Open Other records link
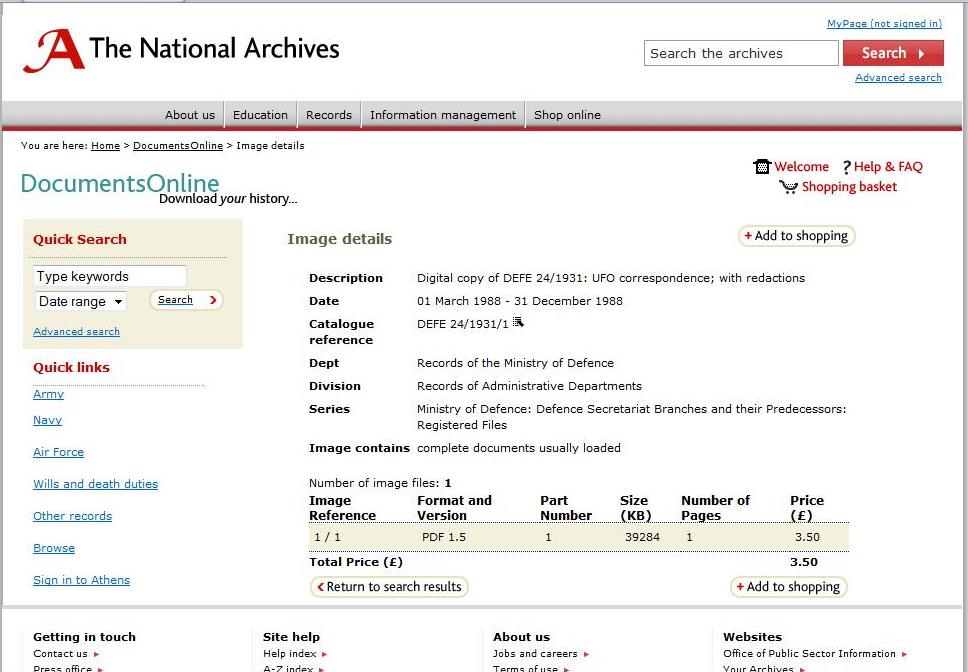The height and width of the screenshot is (672, 968). click(72, 516)
